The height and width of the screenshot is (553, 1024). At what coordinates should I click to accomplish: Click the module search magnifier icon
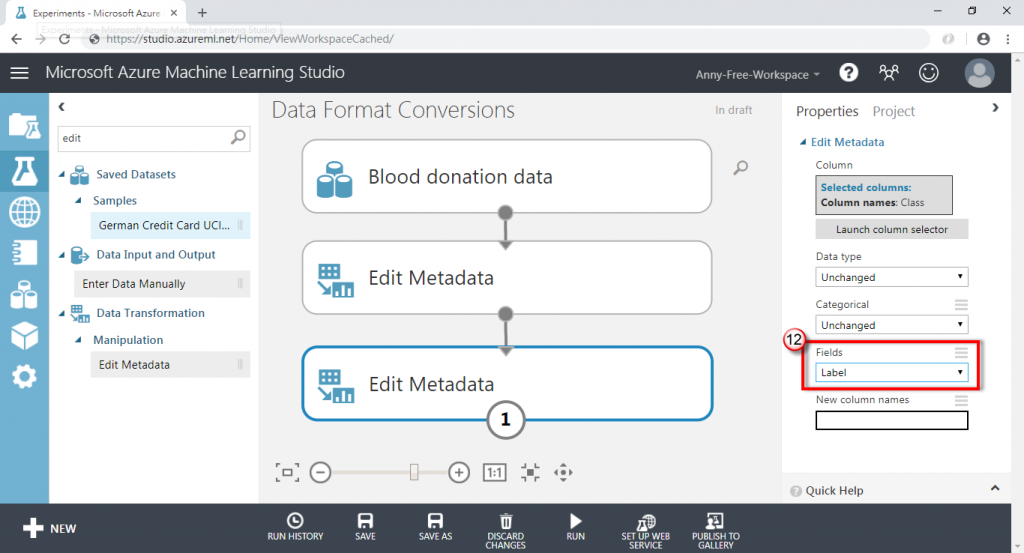[238, 137]
